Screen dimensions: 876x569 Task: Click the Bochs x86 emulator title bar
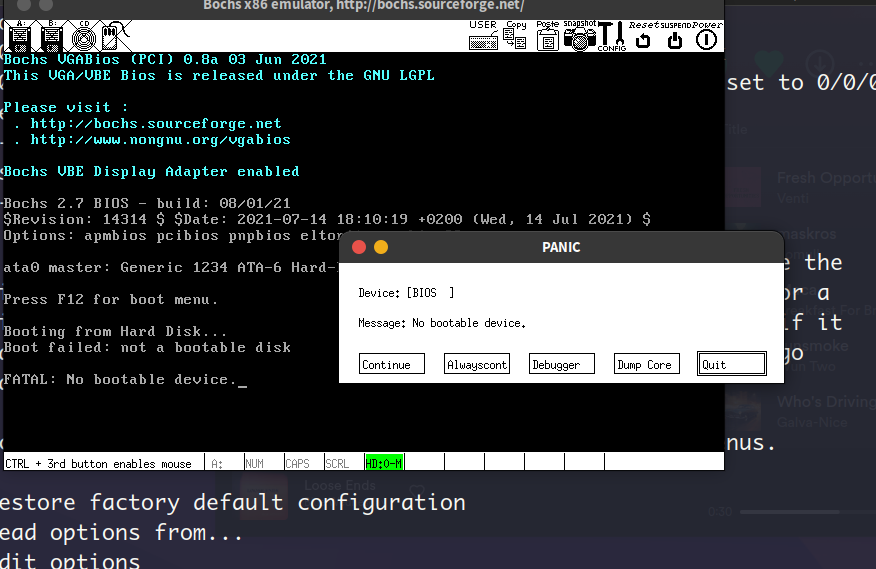click(x=364, y=6)
